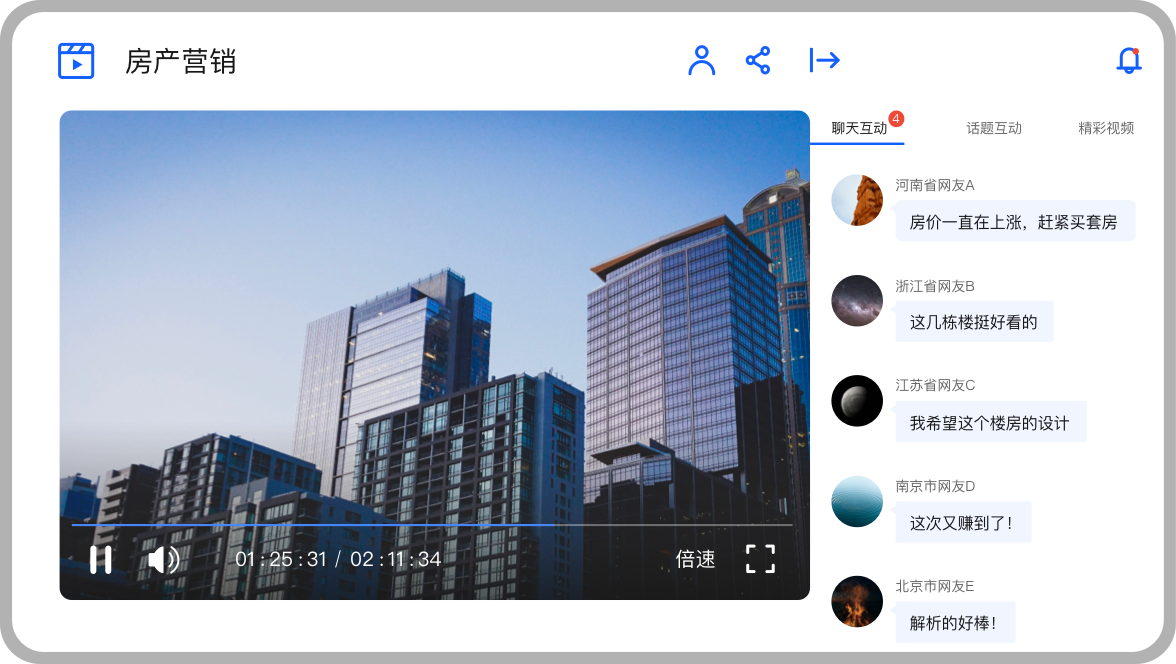
Task: Enter fullscreen video mode
Action: [760, 559]
